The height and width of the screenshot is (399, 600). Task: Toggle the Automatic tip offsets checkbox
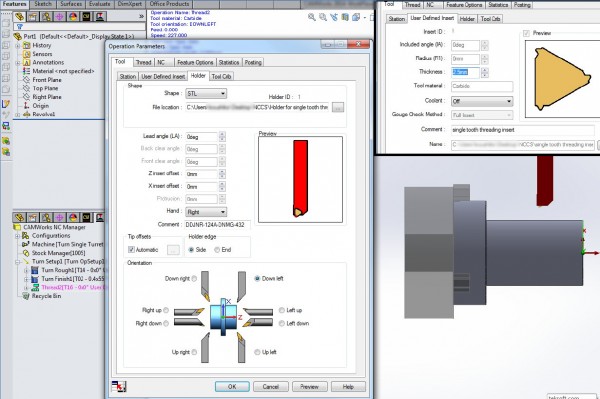(131, 250)
